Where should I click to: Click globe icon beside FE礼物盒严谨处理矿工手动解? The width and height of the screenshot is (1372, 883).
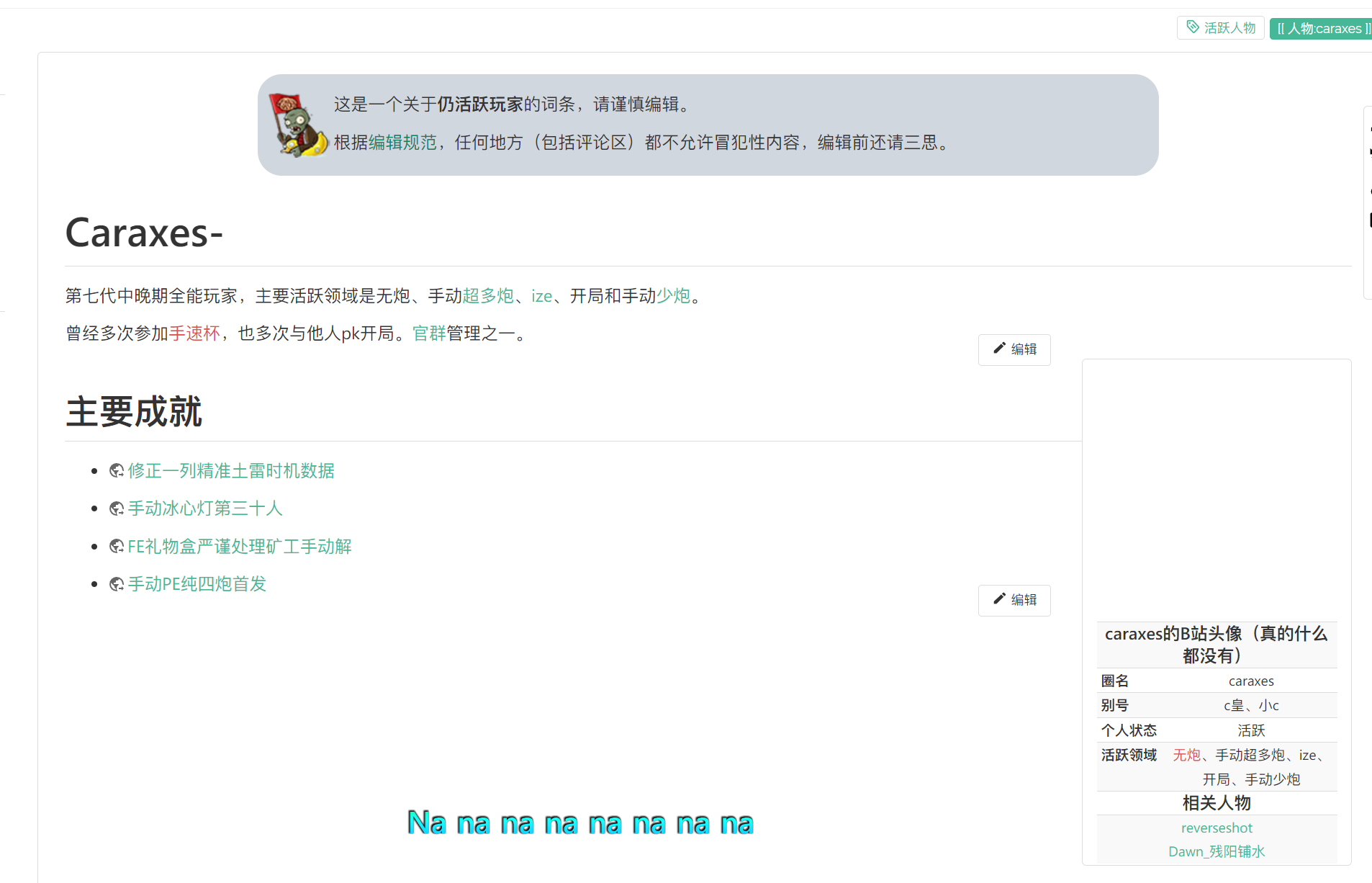tap(117, 547)
